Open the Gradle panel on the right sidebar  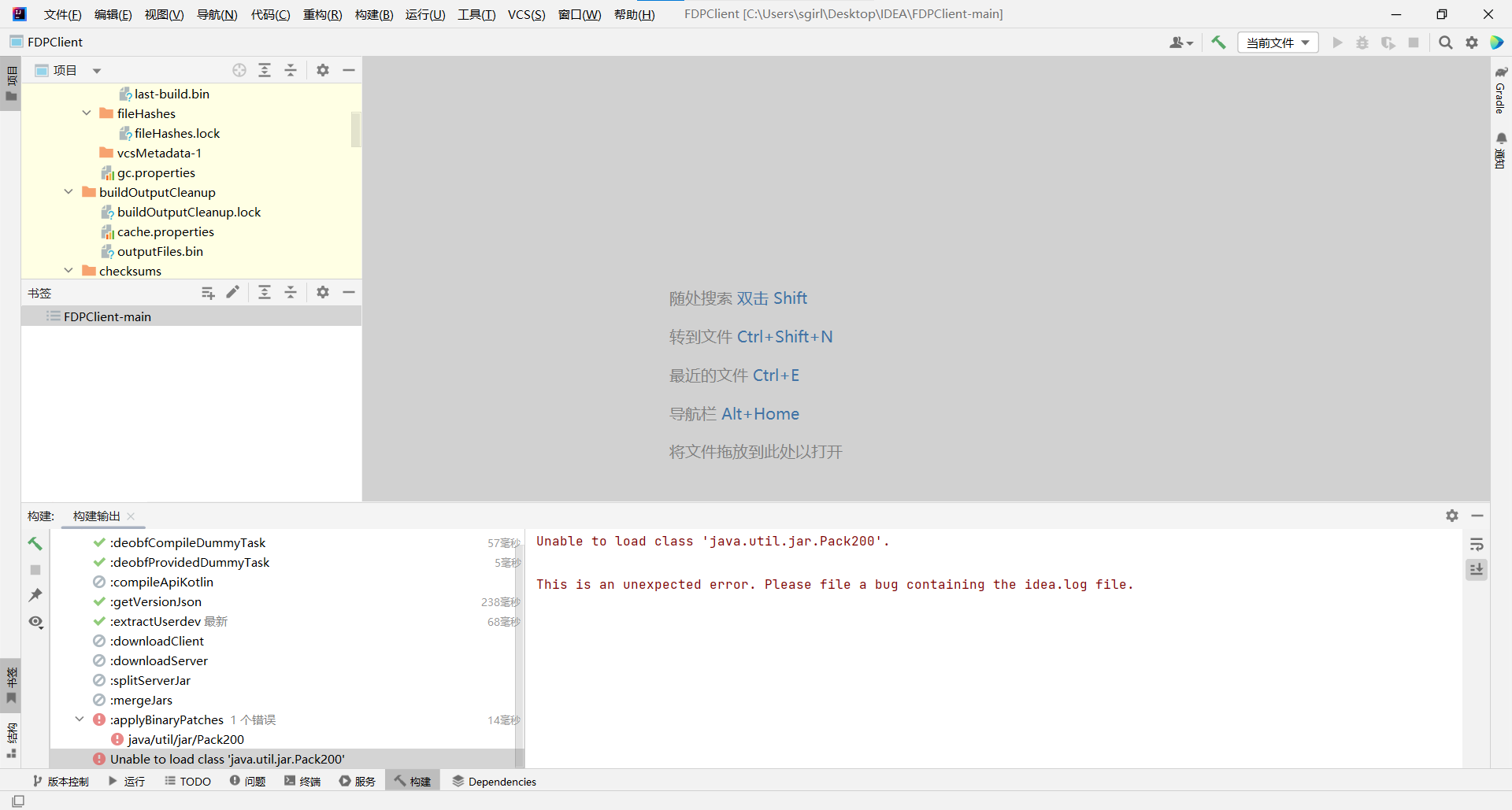(1502, 94)
